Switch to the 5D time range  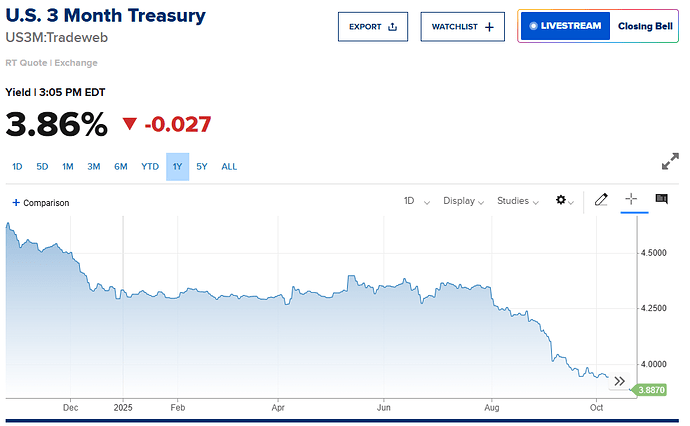42,167
